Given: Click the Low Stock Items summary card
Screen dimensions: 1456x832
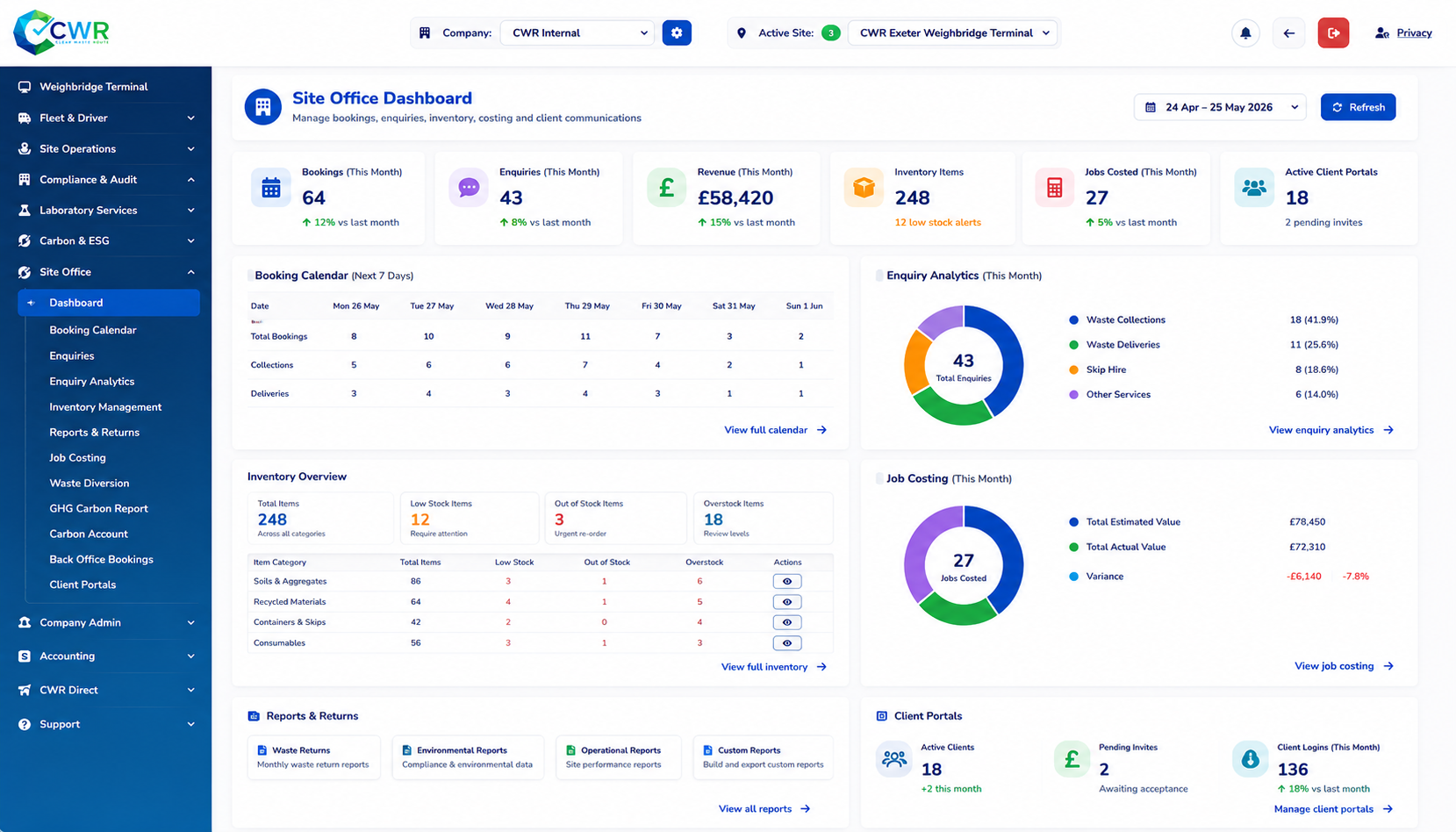Looking at the screenshot, I should tap(470, 520).
